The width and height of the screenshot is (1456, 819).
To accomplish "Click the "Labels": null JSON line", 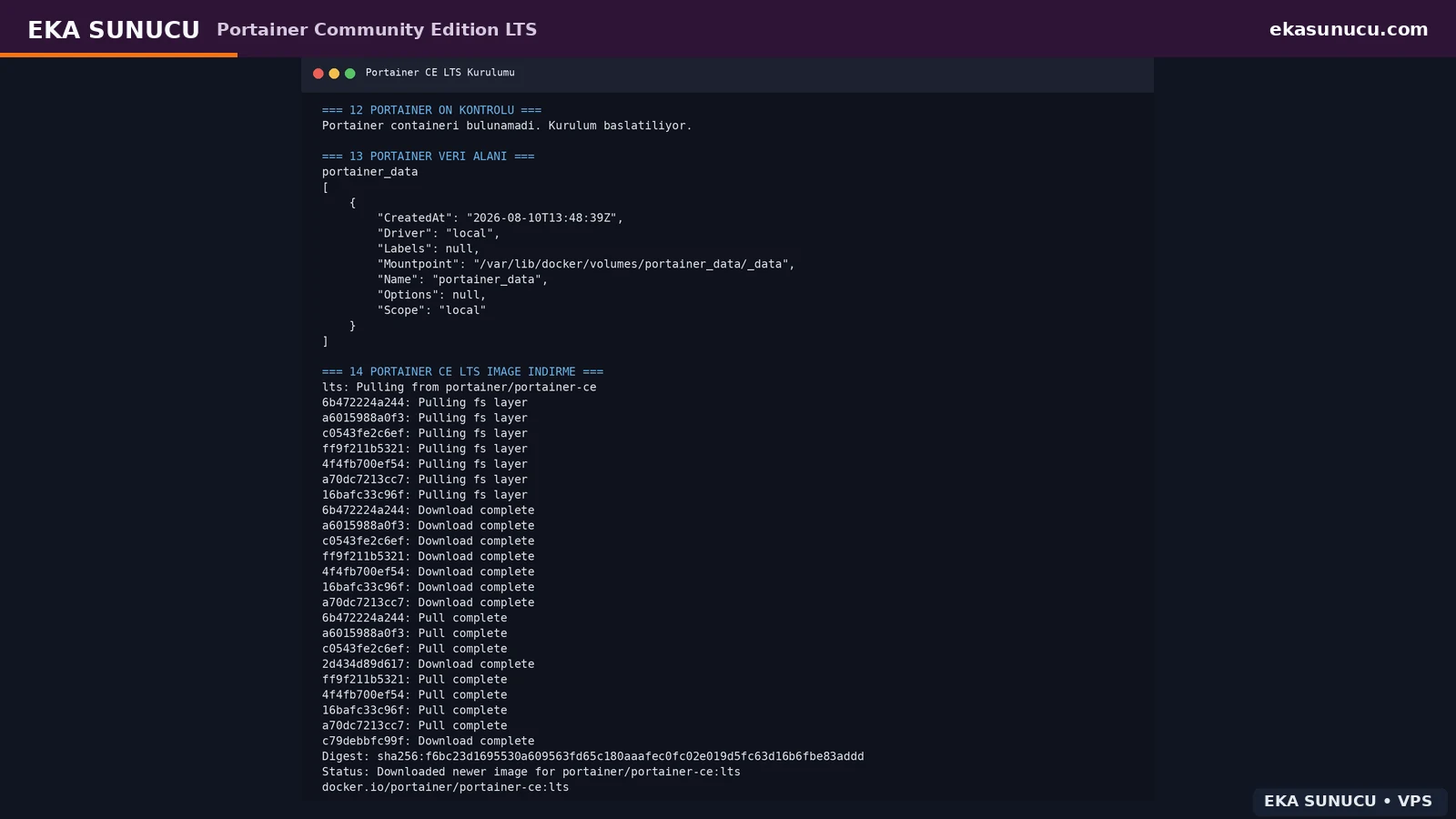I will [429, 249].
